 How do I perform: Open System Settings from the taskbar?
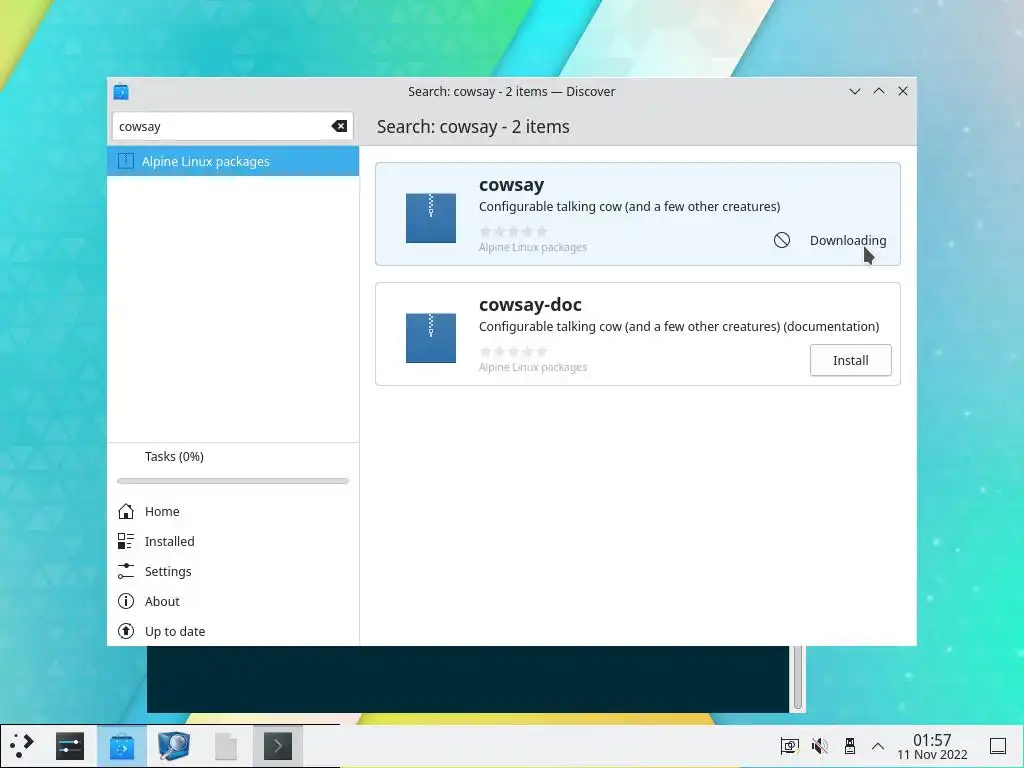pos(70,746)
